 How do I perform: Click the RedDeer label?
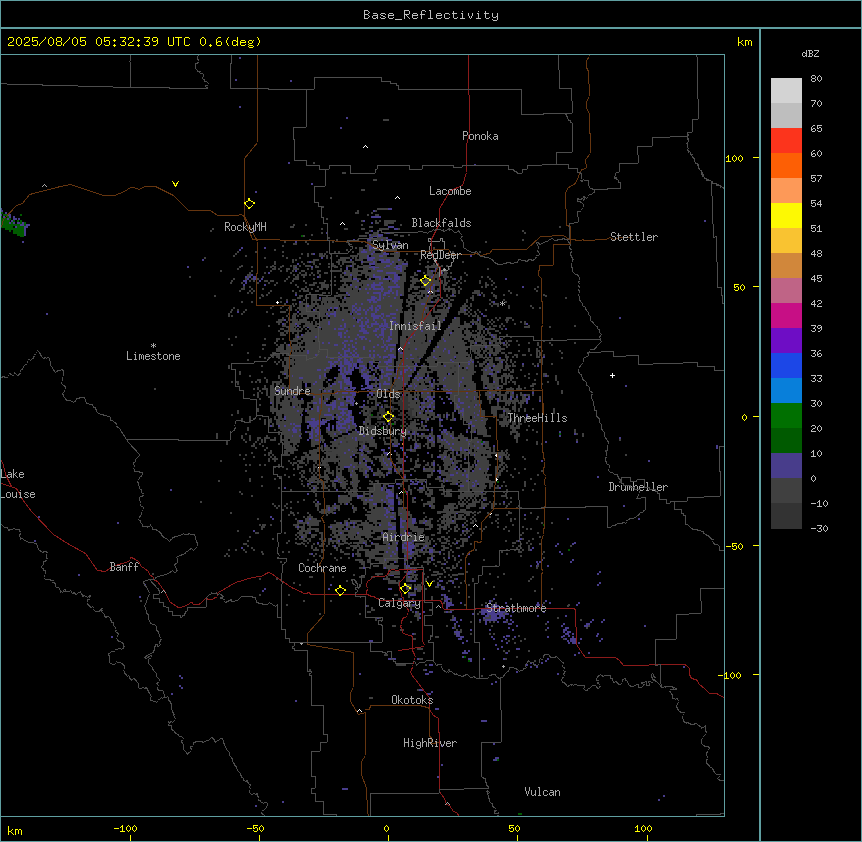point(440,255)
